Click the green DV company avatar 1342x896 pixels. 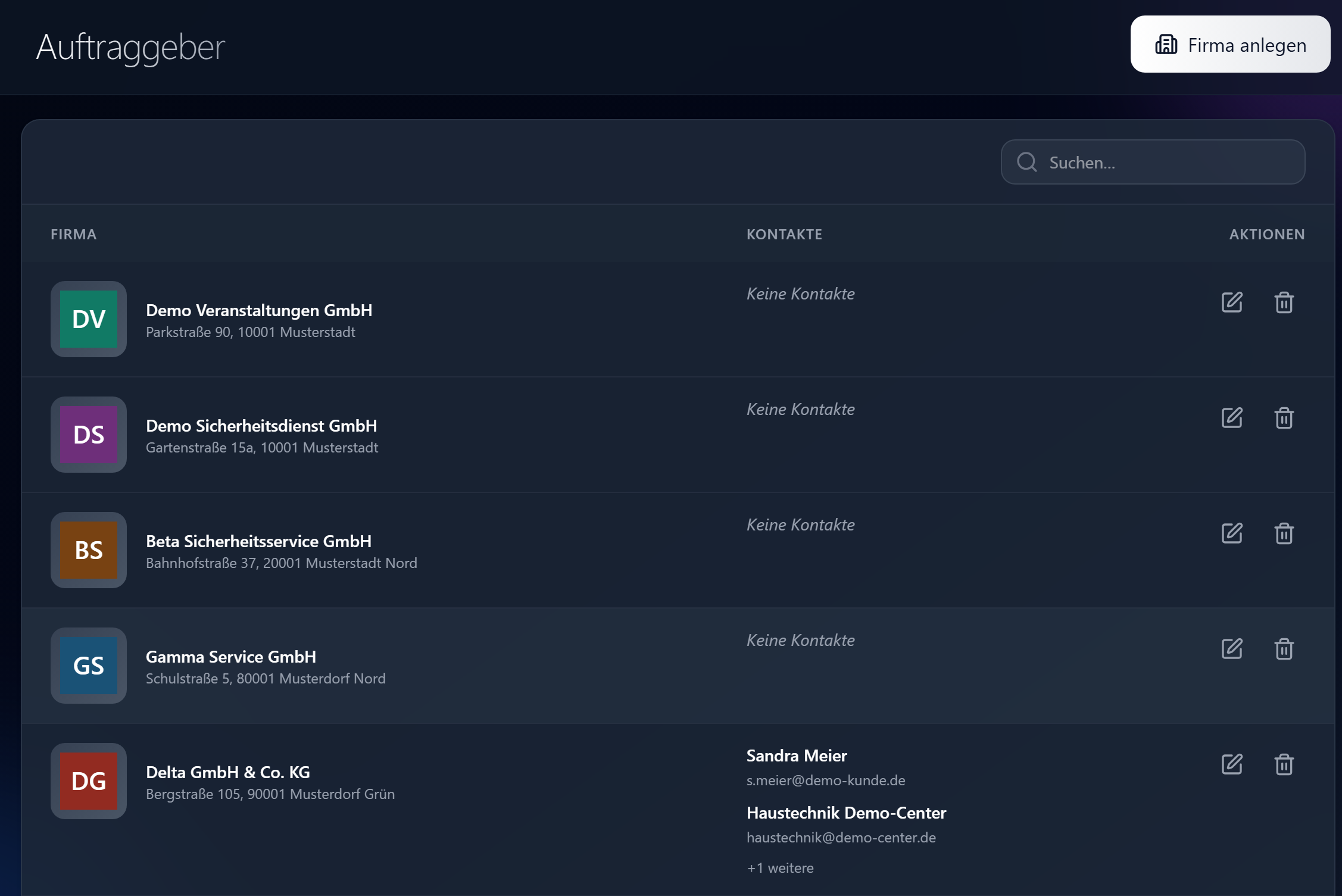pyautogui.click(x=89, y=319)
